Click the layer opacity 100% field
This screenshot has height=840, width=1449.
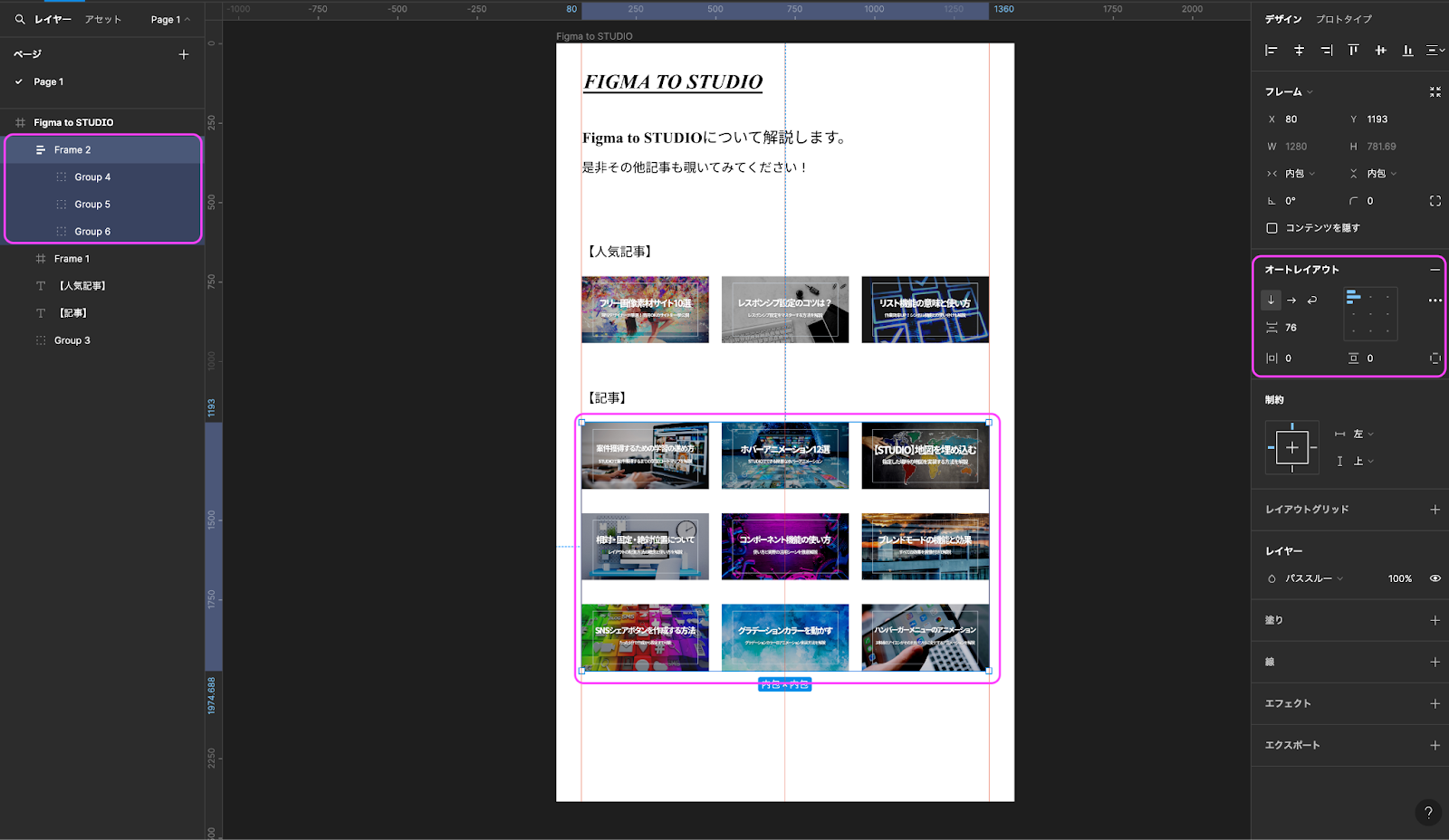click(1399, 578)
